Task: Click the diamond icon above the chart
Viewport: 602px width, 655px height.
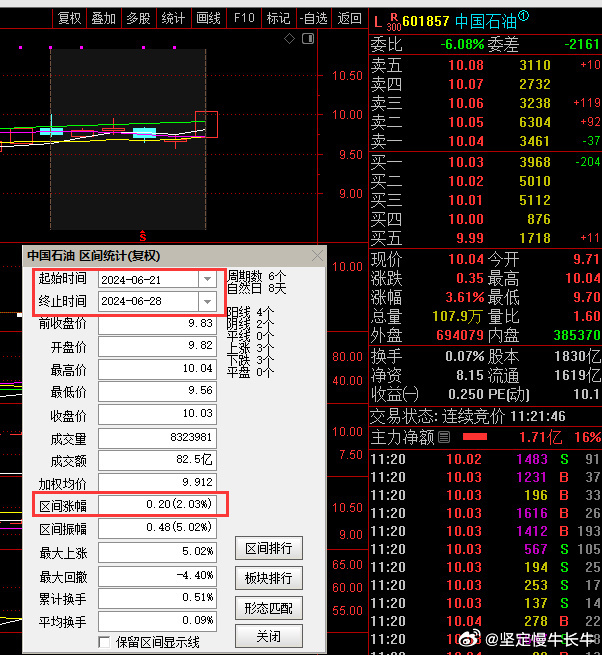Action: [x=289, y=40]
